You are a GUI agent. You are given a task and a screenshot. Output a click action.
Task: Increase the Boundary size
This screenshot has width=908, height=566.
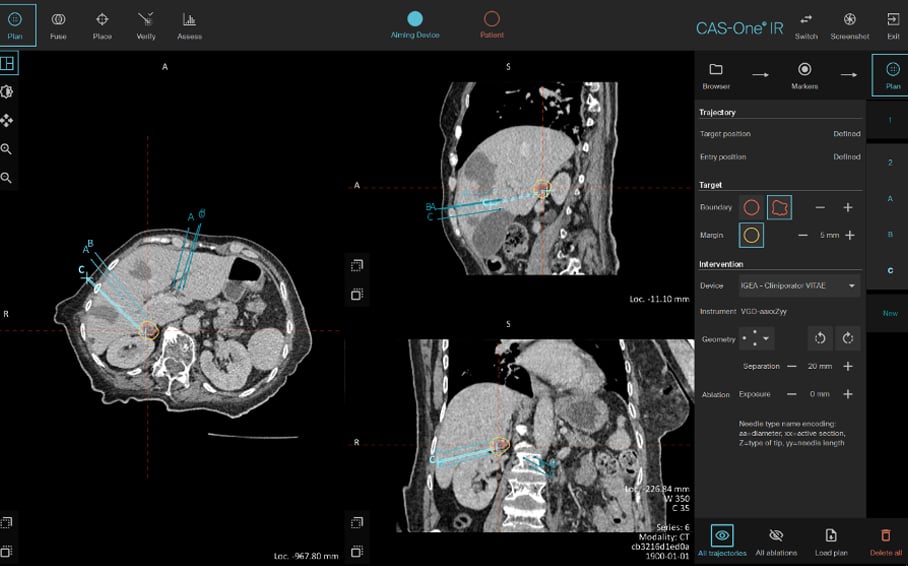pyautogui.click(x=848, y=207)
